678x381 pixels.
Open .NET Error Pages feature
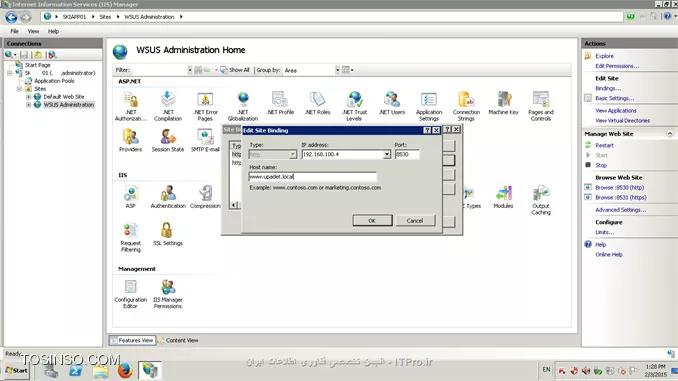[205, 106]
